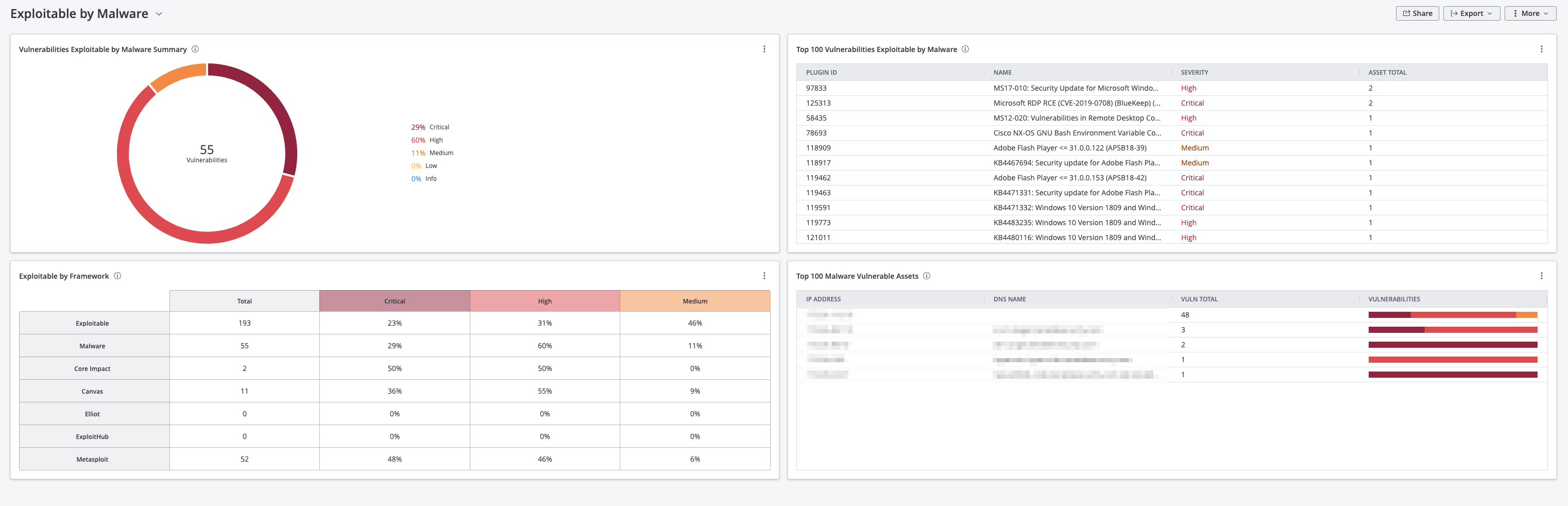Open the Exploitable by Malware dashboard dropdown chevron
This screenshot has width=1568, height=506.
click(x=159, y=14)
